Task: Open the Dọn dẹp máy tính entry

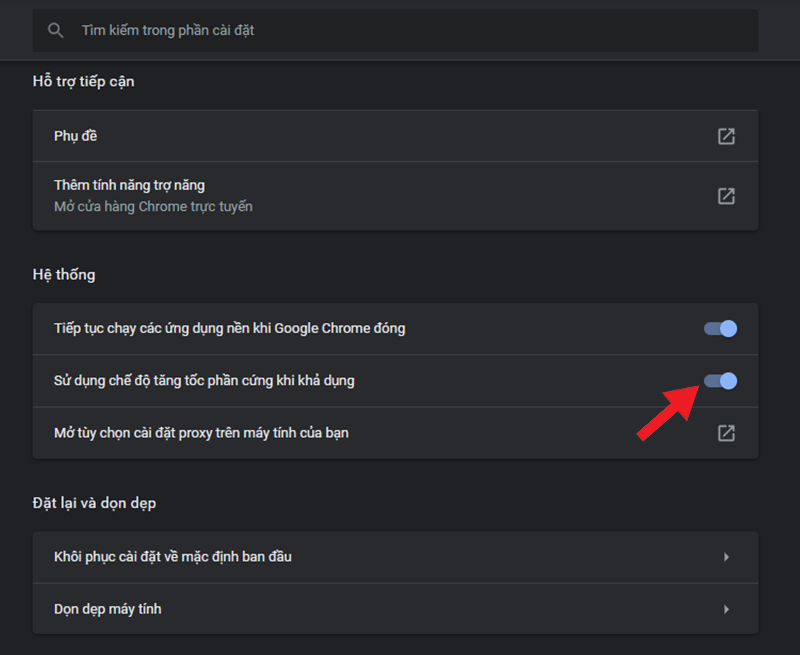Action: [108, 609]
